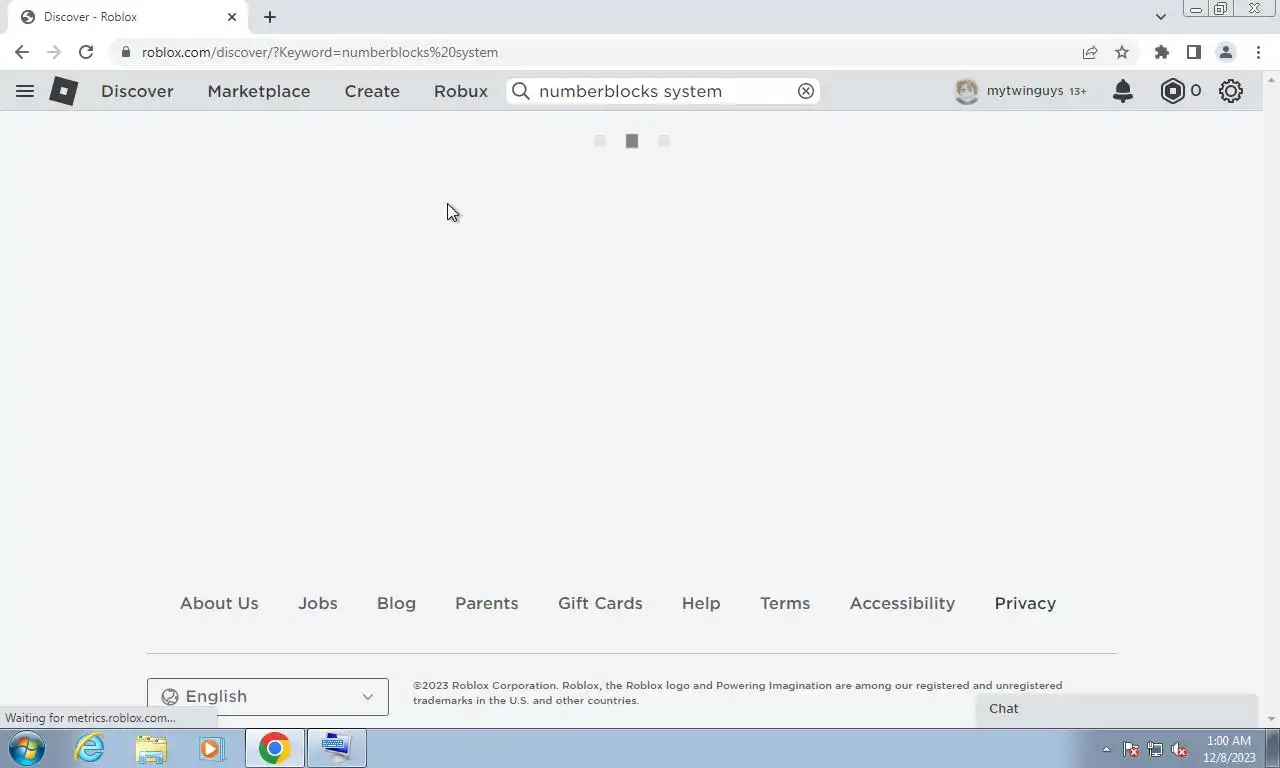
Task: Open the Terms footer link
Action: (x=785, y=603)
